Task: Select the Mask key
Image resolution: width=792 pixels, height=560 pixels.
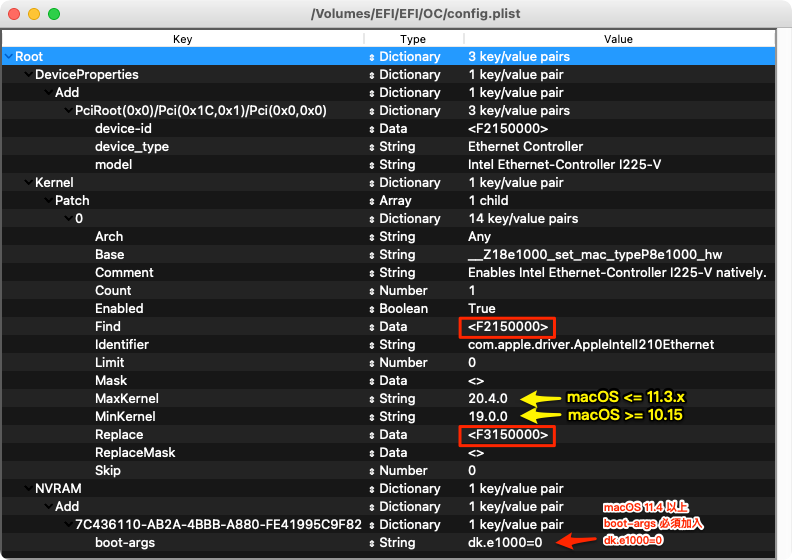Action: click(x=111, y=381)
